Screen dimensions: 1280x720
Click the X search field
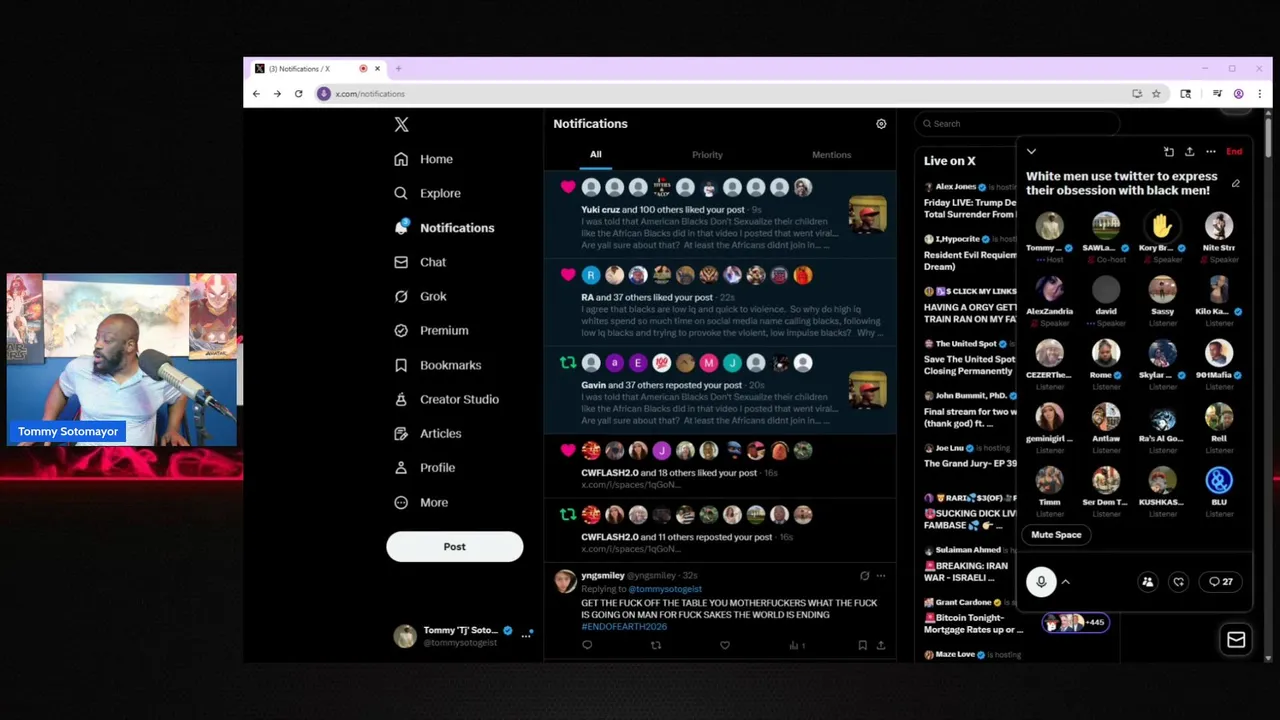[1017, 124]
